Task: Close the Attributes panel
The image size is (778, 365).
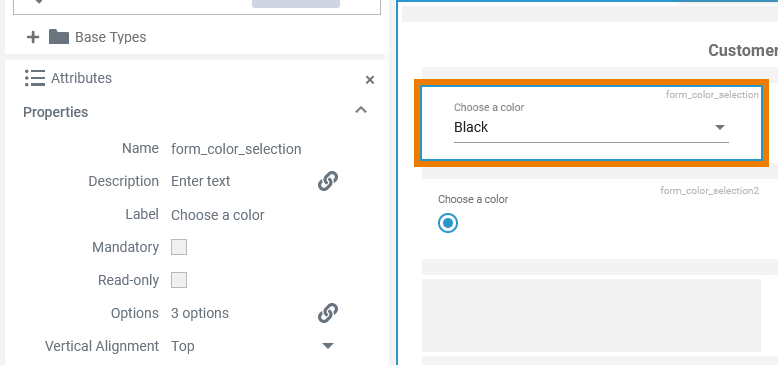Action: (370, 80)
